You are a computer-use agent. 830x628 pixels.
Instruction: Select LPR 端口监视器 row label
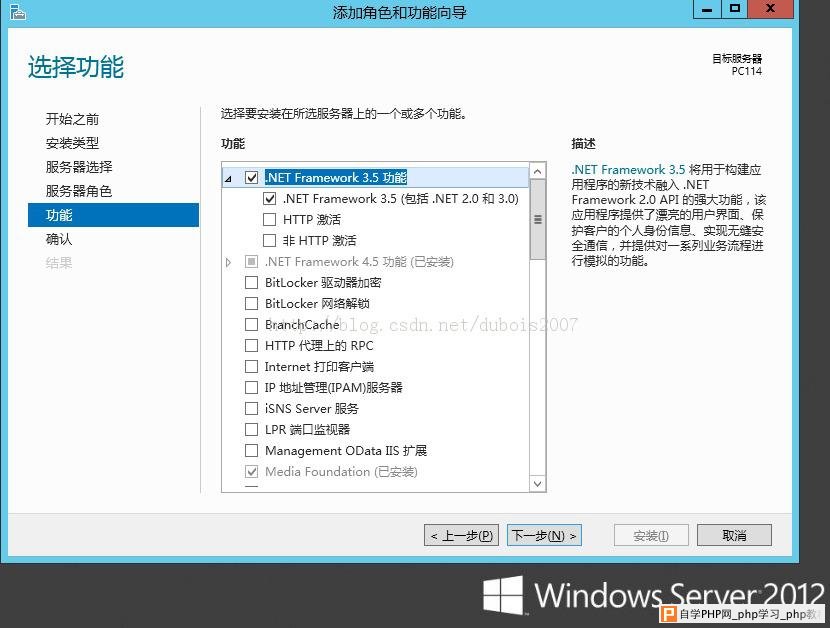(308, 429)
